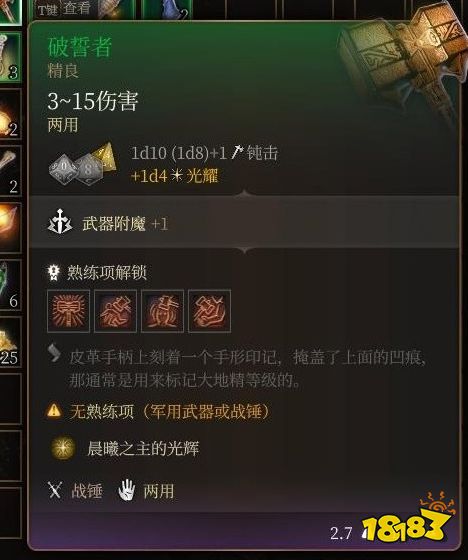Click the T键 查看 hint at top
468x560 pixels.
64,9
